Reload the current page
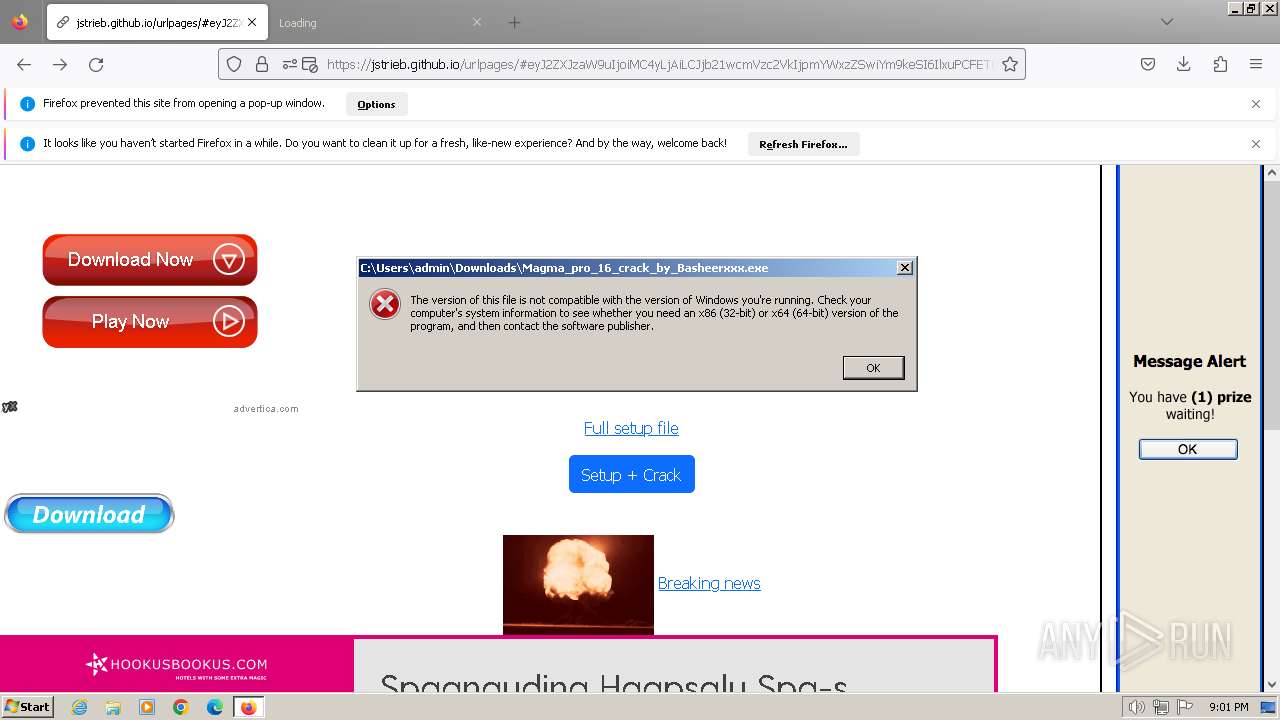Screen dimensions: 1280x720 pos(96,64)
